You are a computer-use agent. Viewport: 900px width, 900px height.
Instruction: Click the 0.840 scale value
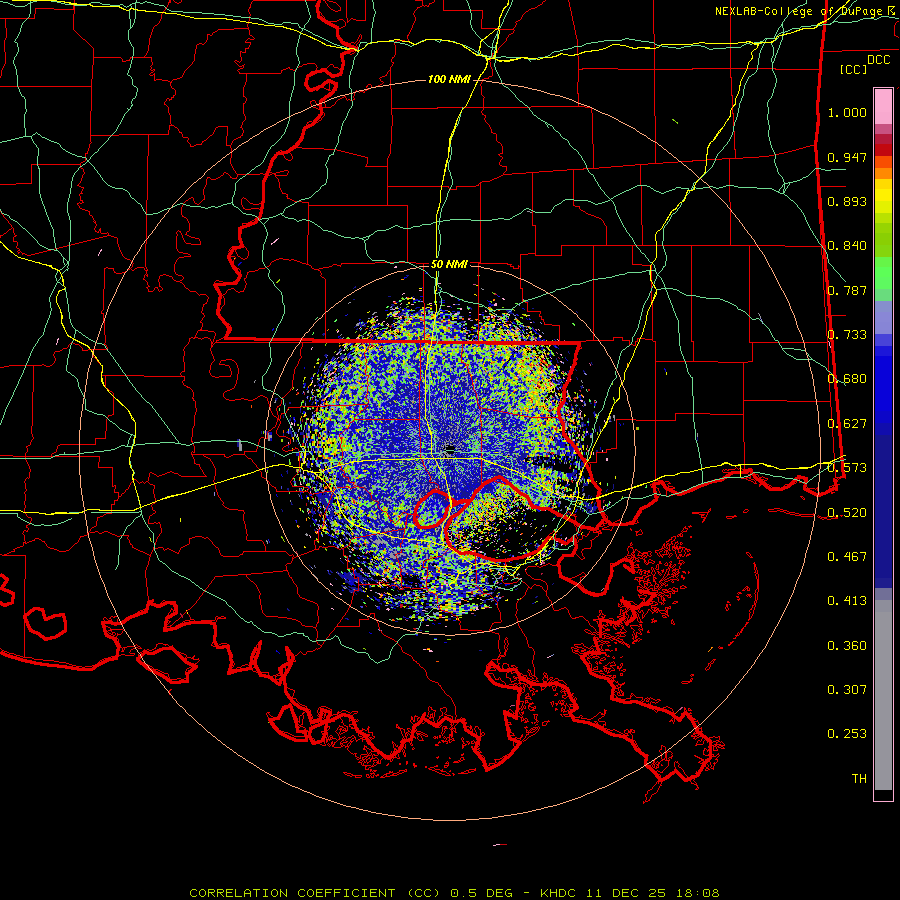point(847,246)
